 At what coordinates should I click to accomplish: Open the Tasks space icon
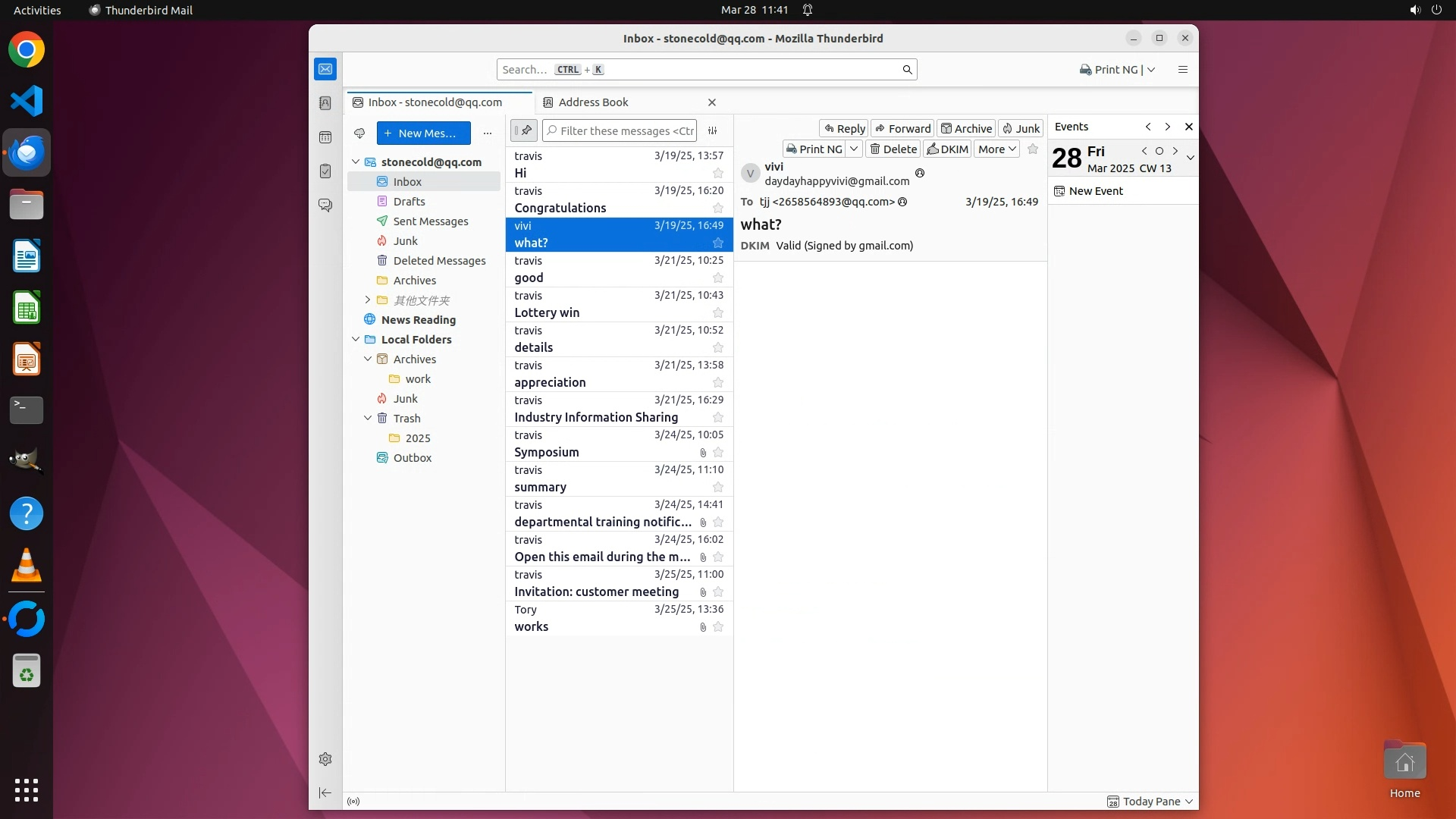point(325,171)
